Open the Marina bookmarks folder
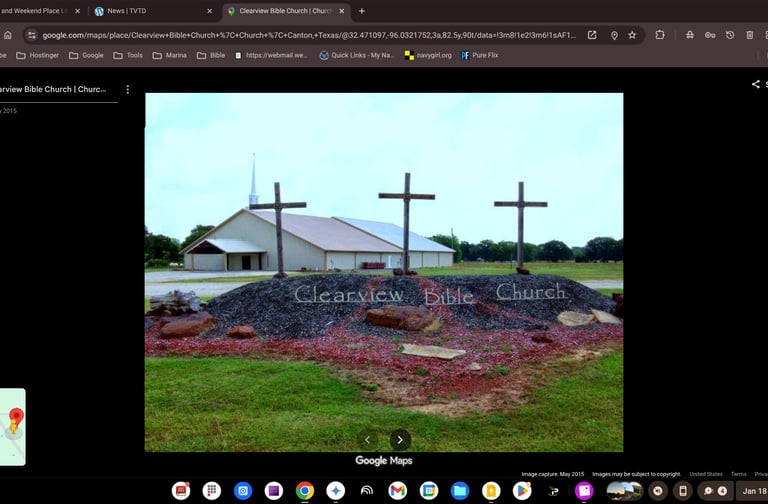 click(x=169, y=55)
